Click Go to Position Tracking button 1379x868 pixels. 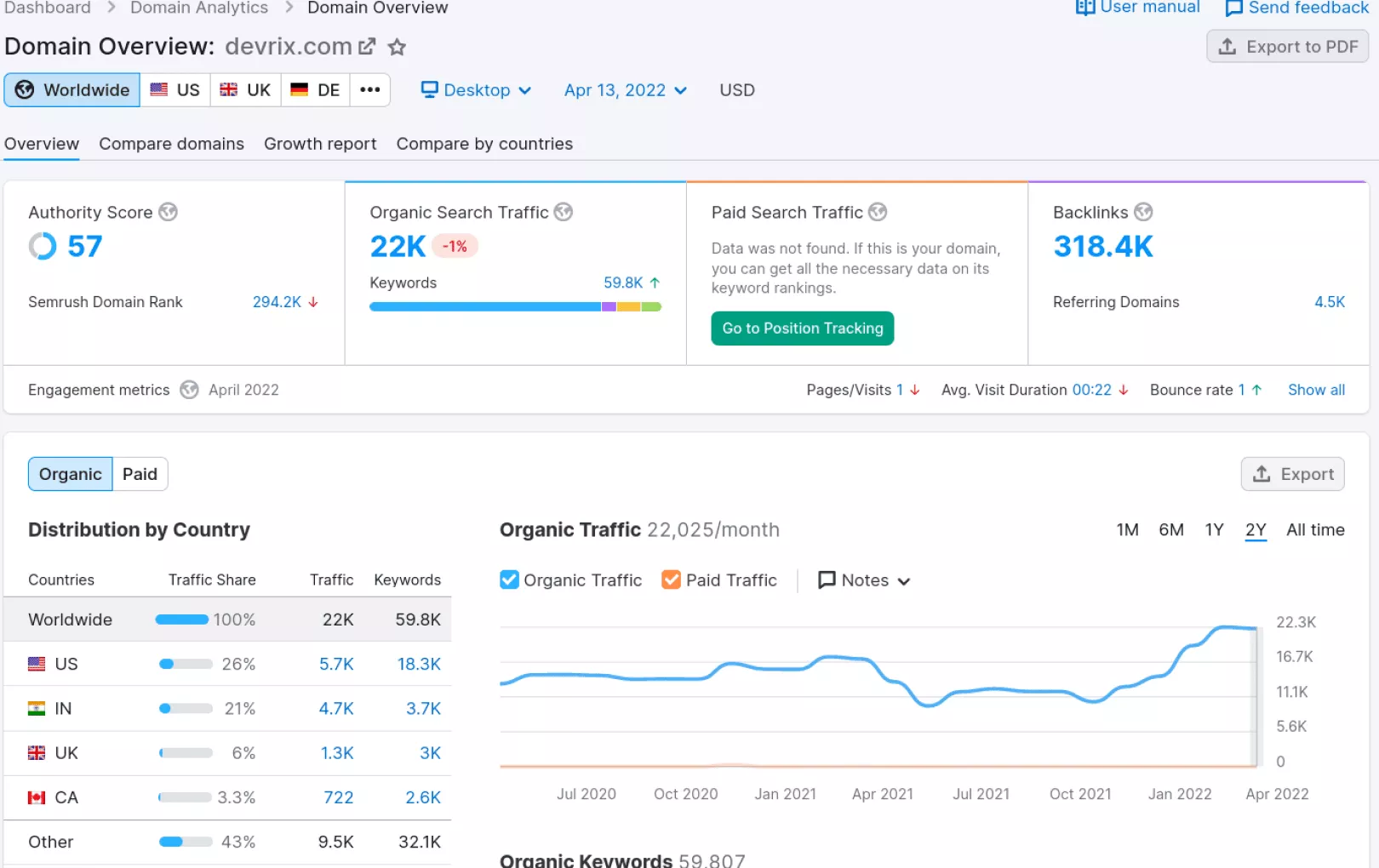point(802,328)
